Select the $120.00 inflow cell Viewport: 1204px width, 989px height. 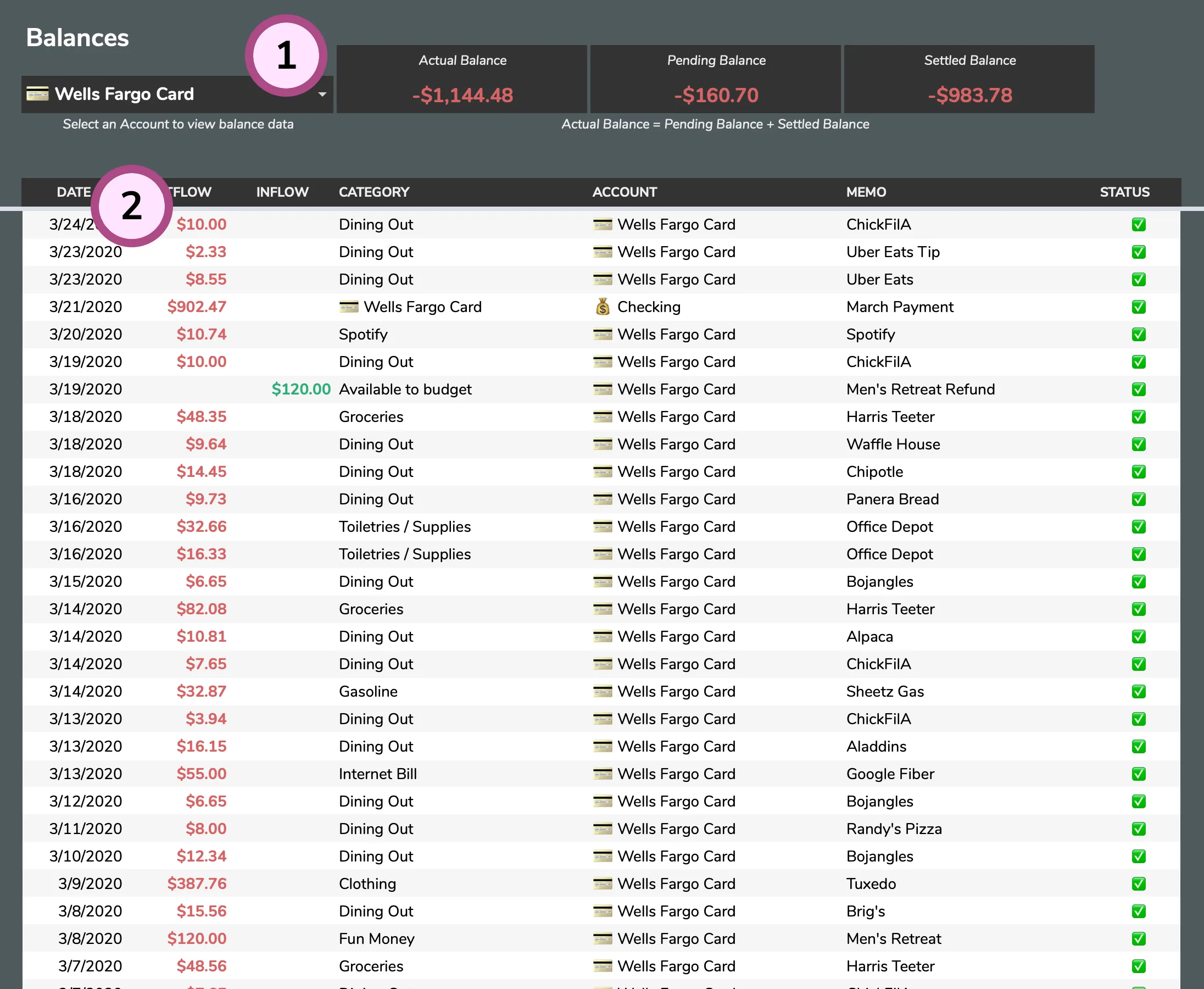pos(300,389)
